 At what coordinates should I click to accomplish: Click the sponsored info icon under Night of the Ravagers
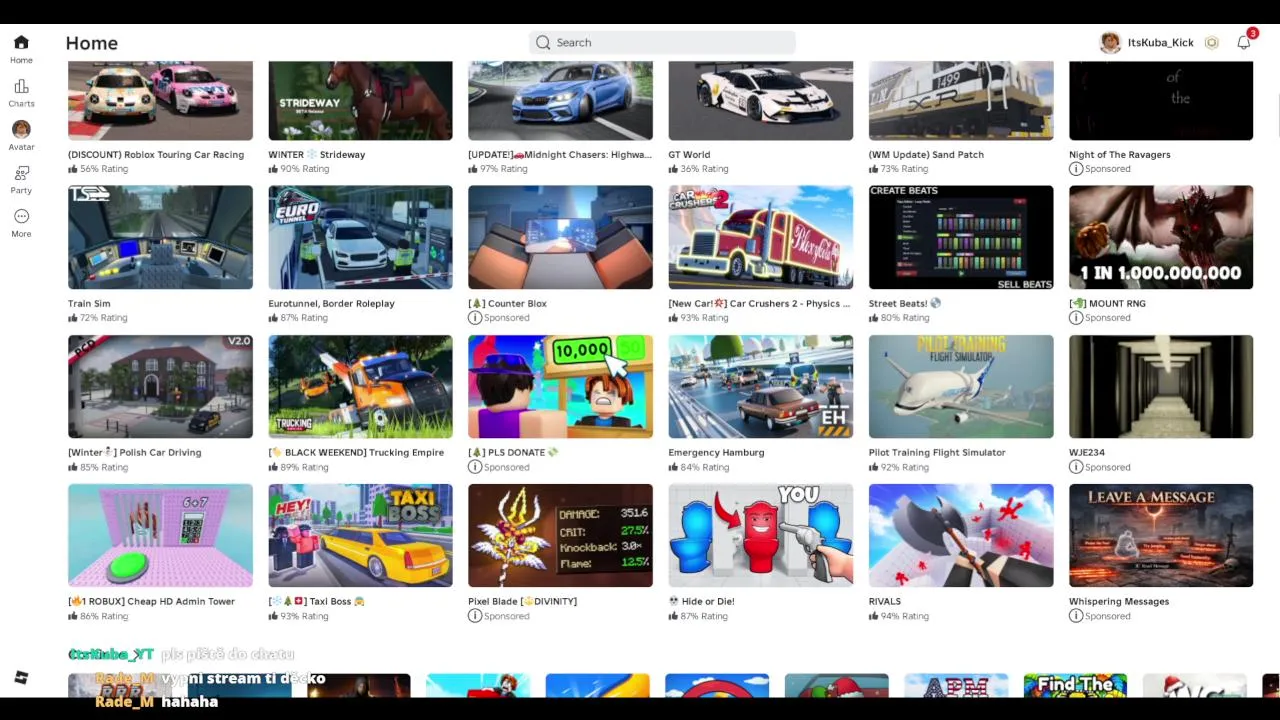tap(1076, 169)
